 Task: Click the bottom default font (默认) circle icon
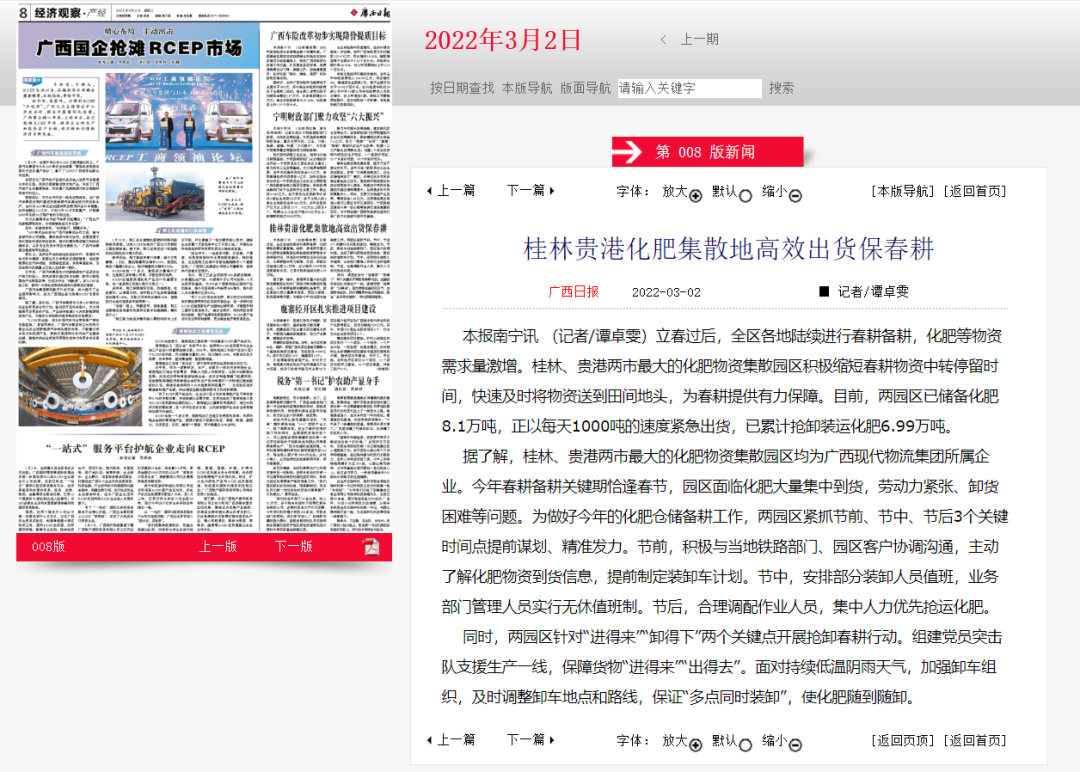click(x=745, y=744)
